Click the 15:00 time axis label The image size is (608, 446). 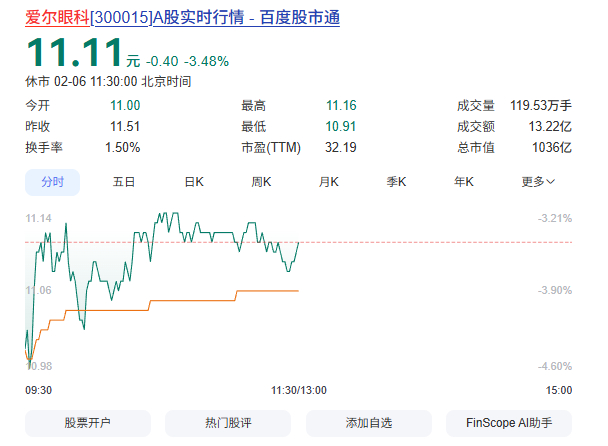[559, 390]
